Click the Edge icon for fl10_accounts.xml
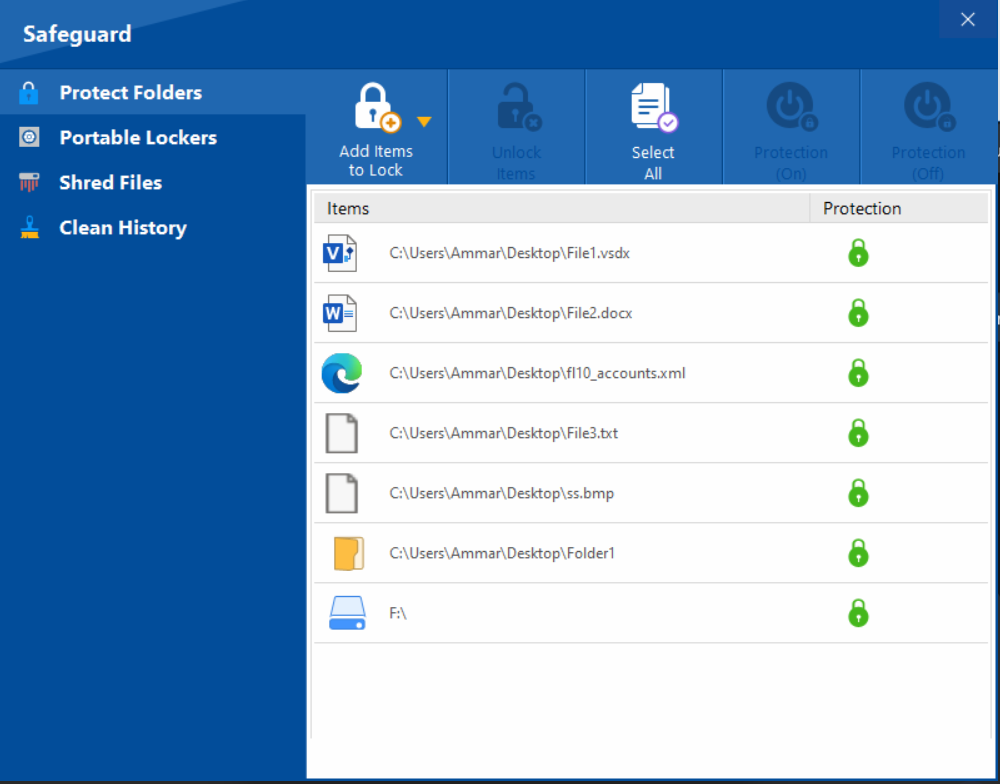 click(342, 373)
